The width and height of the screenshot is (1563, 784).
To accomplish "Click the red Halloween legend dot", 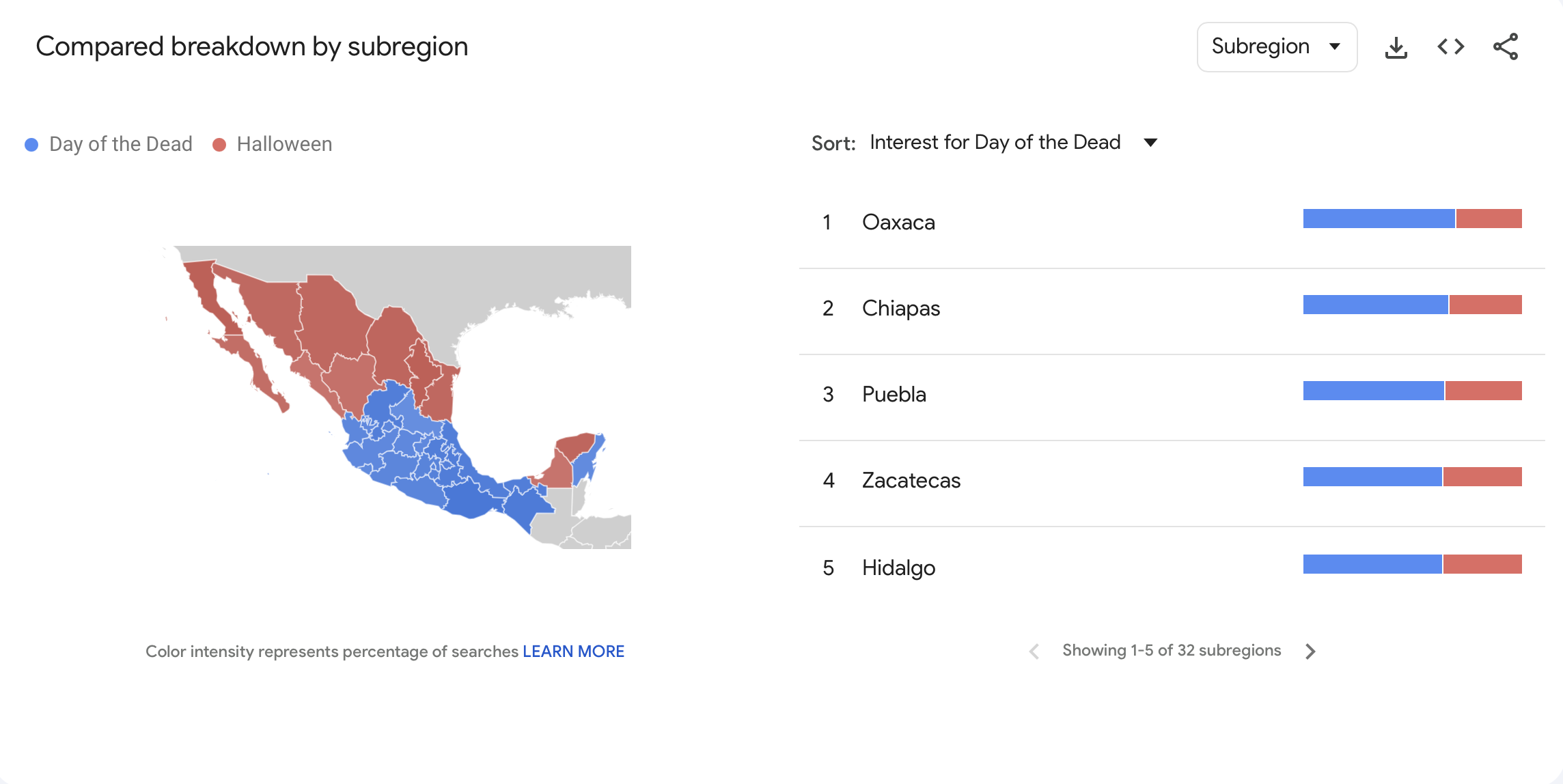I will (x=219, y=145).
